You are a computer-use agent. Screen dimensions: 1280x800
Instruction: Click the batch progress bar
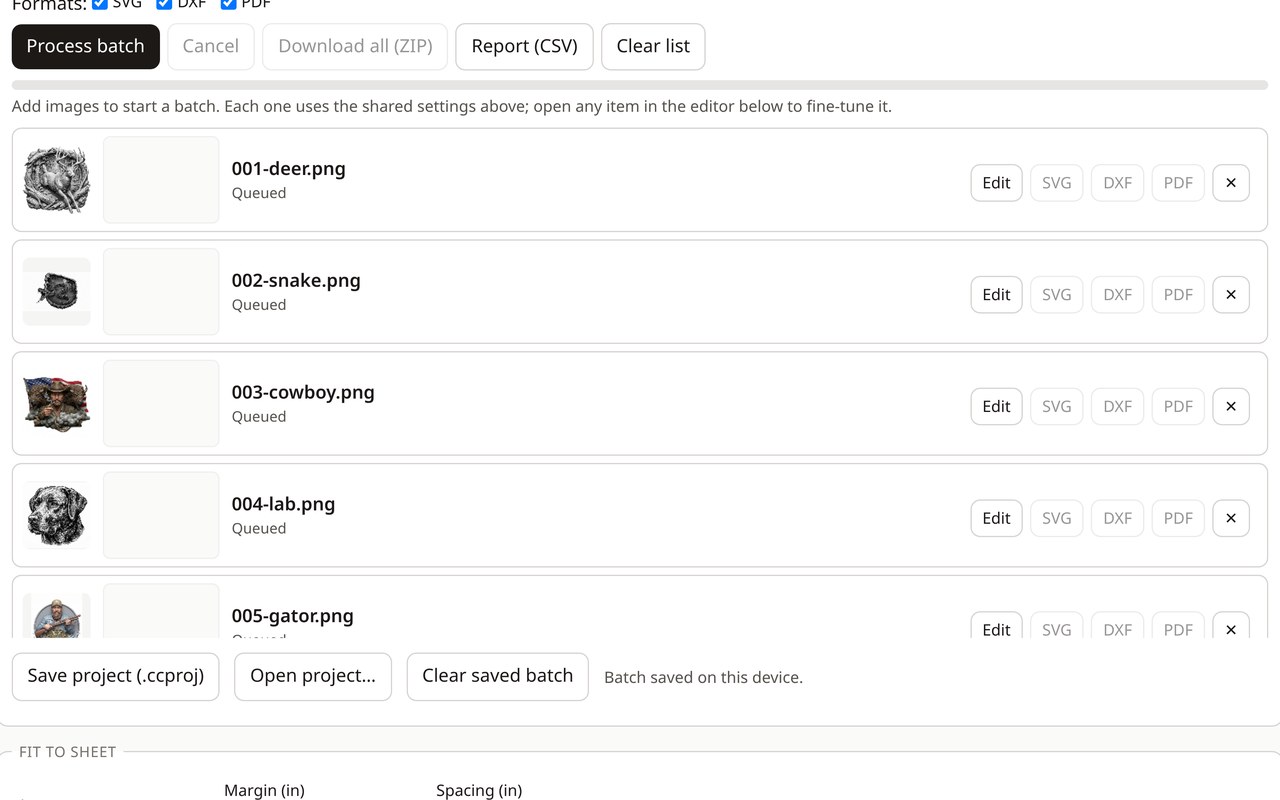(x=640, y=86)
